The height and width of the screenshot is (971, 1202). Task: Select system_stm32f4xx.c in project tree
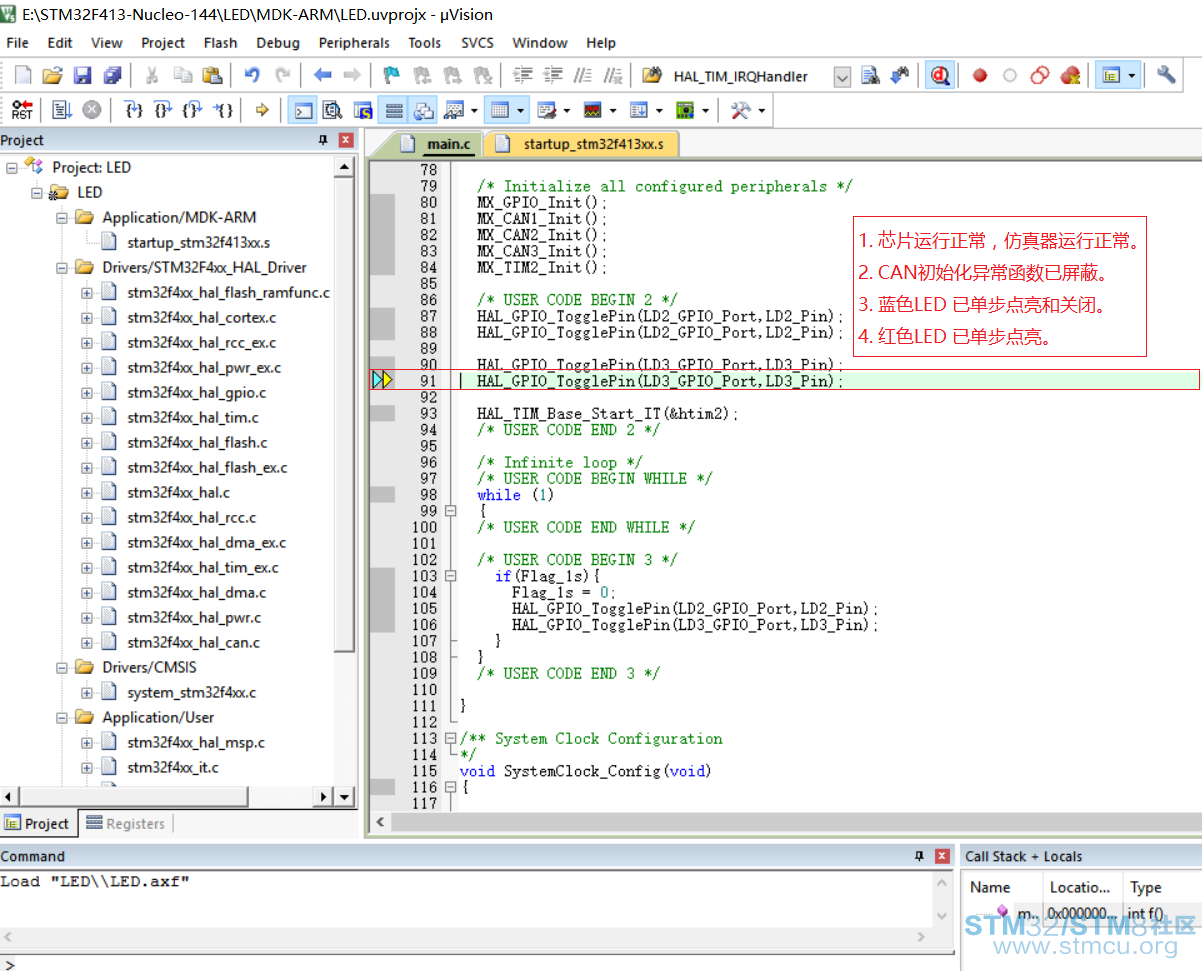(192, 692)
